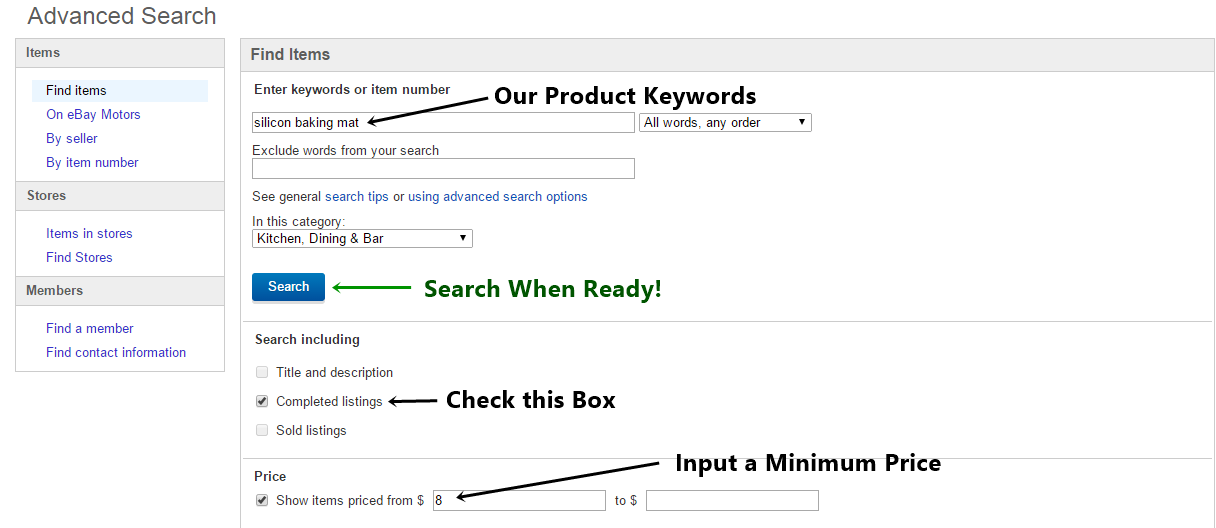Uncheck the Completed listings checkbox
This screenshot has width=1216, height=528.
pos(262,401)
